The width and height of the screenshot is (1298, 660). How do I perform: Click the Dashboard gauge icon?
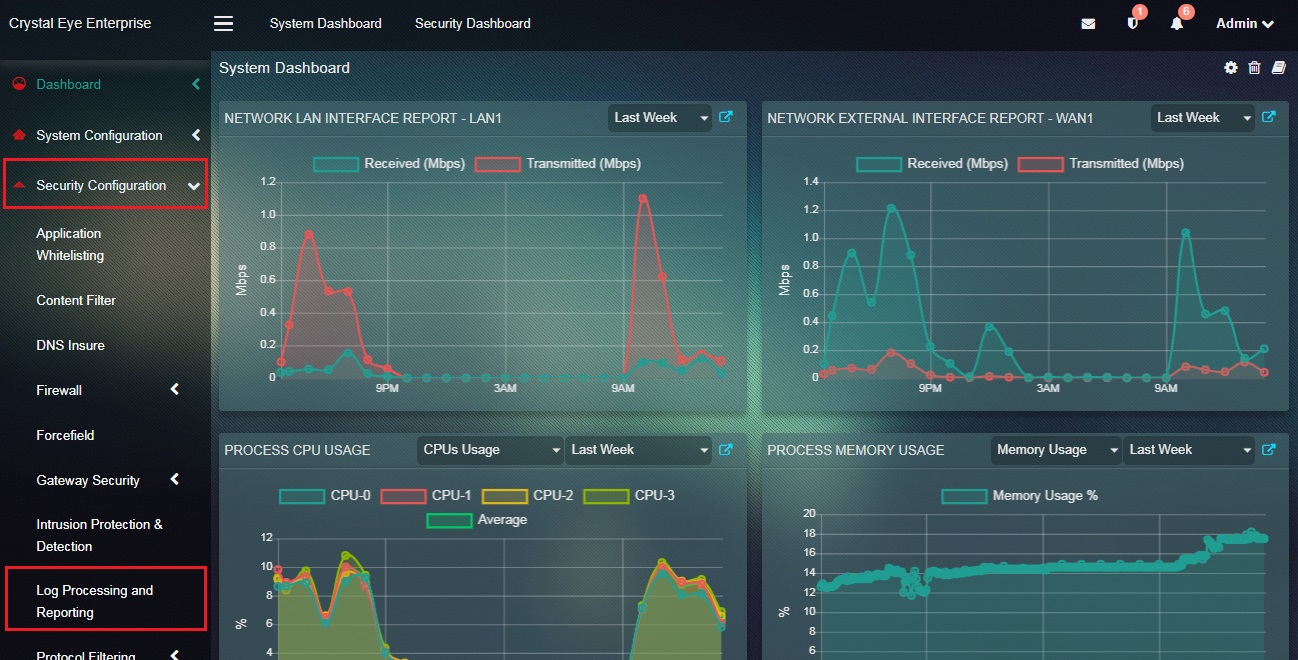coord(19,84)
